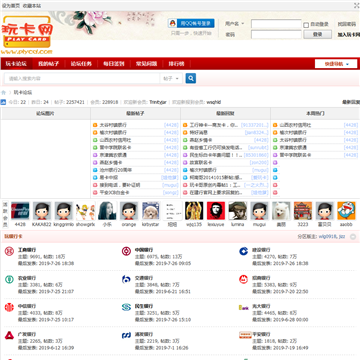
Task: Open the 快捷导航 quick navigation dropdown
Action: (x=336, y=64)
